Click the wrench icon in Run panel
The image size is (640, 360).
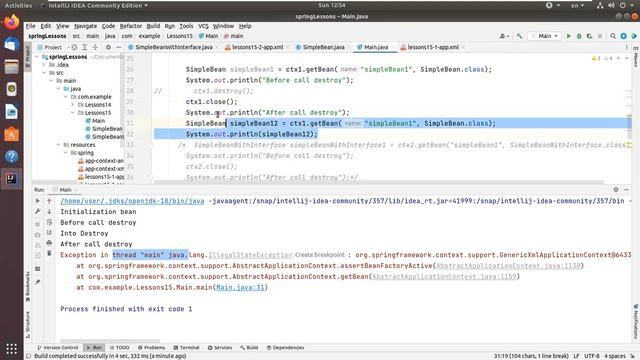tap(38, 211)
